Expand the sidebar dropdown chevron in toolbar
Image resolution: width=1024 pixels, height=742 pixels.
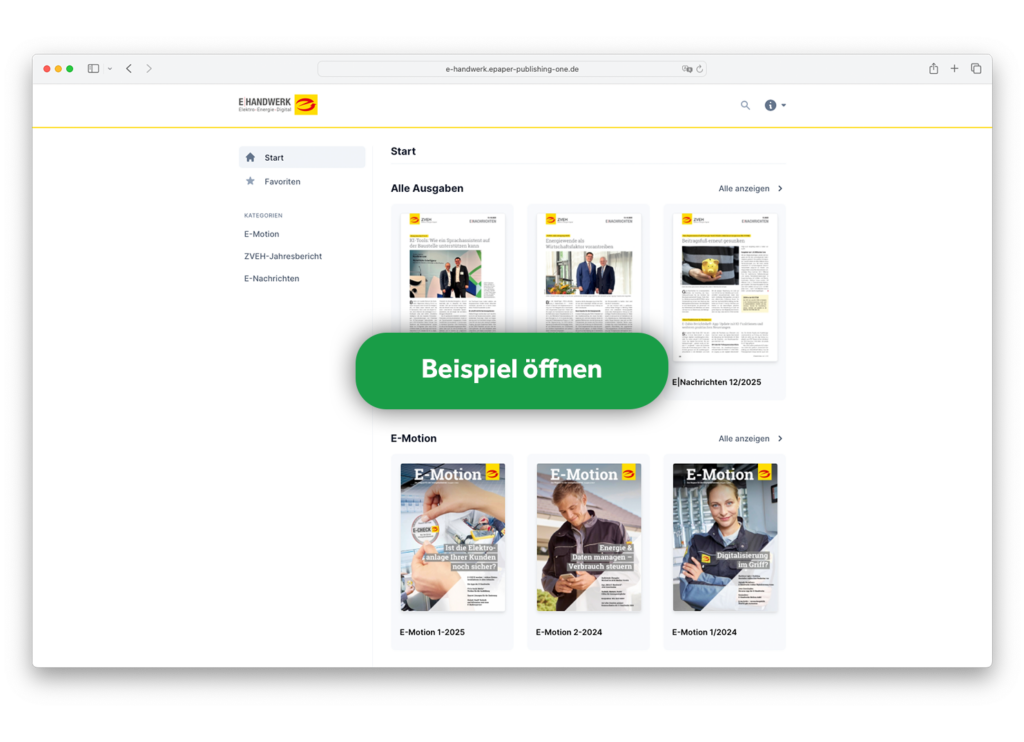point(109,69)
